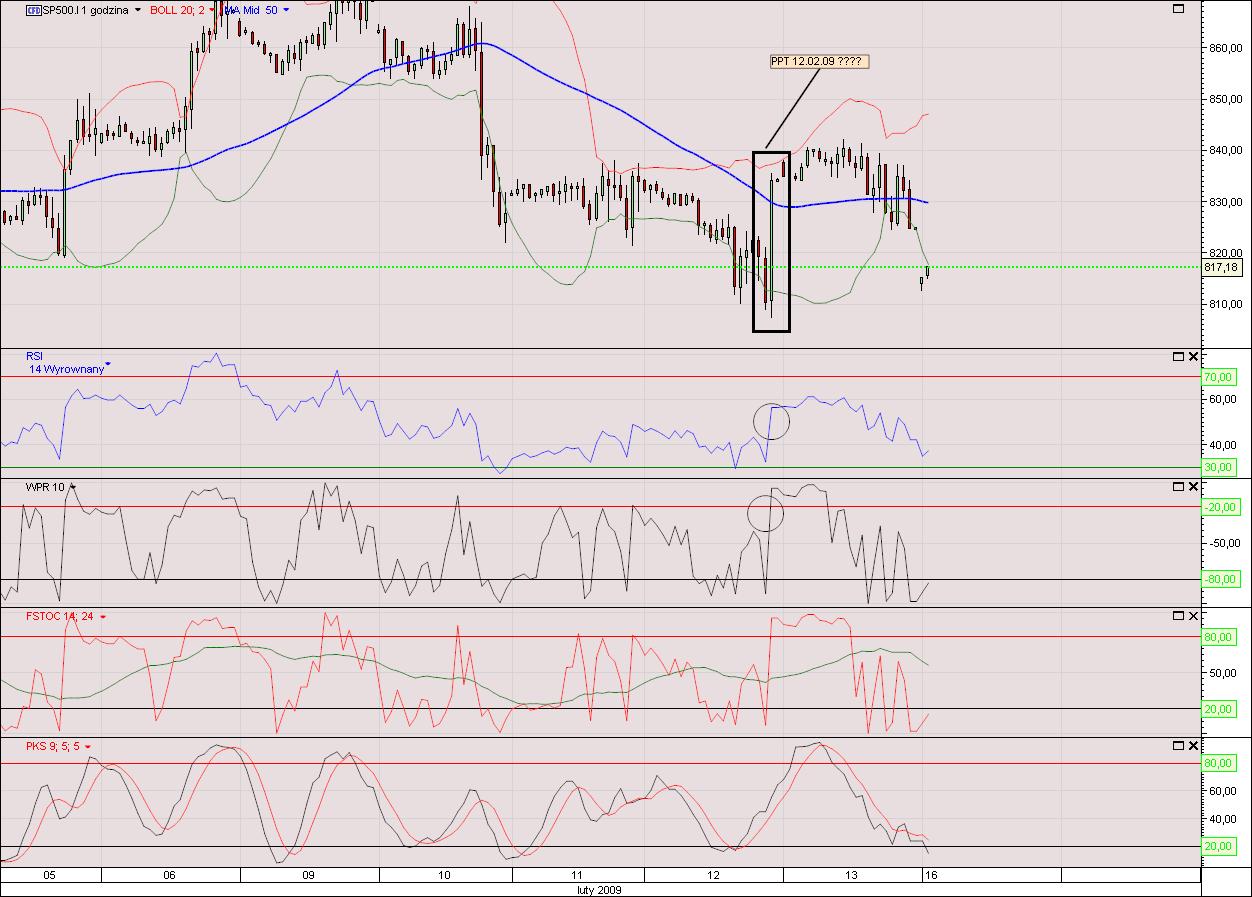Click the RSI indicator title
Viewport: 1252px width, 897px height.
pyautogui.click(x=35, y=356)
